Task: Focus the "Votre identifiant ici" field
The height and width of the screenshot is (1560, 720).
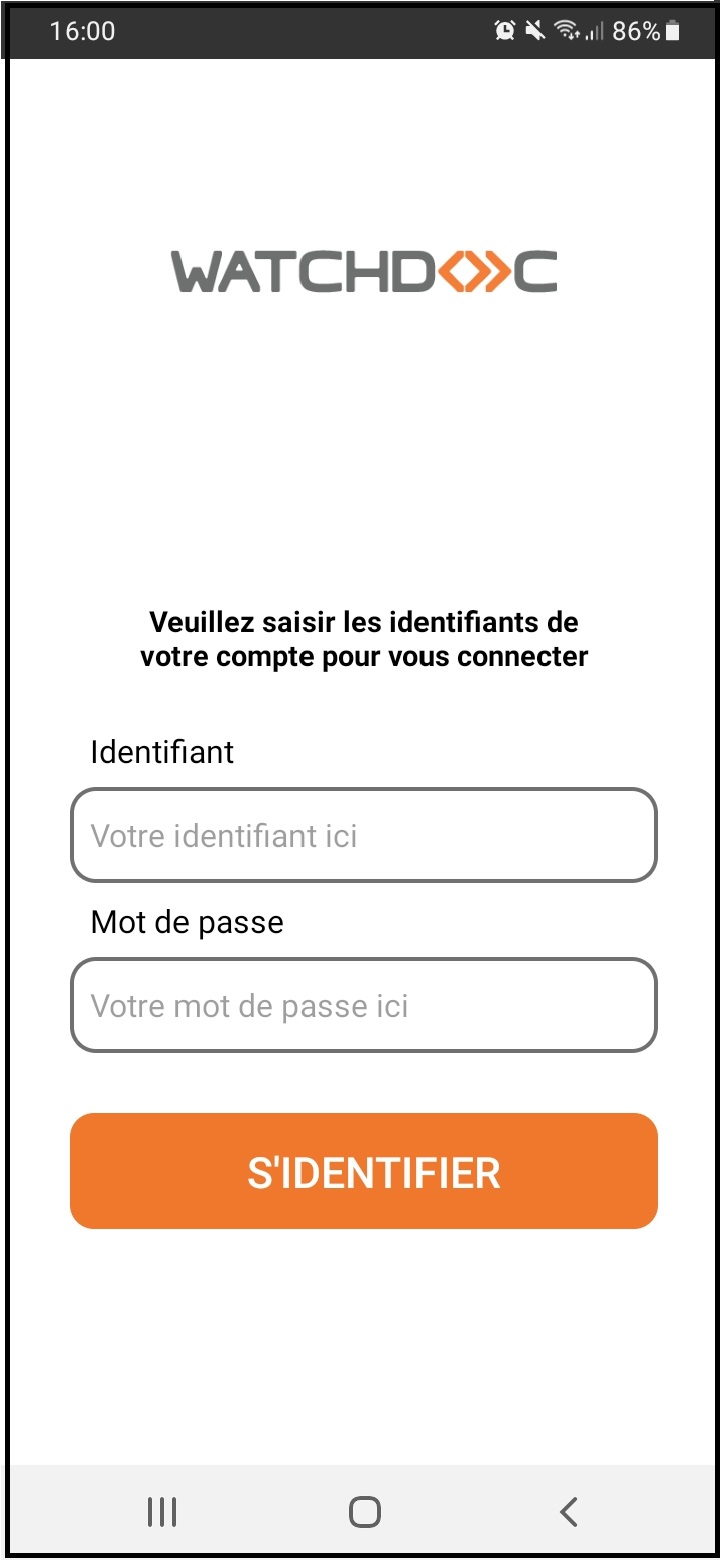Action: [x=363, y=836]
